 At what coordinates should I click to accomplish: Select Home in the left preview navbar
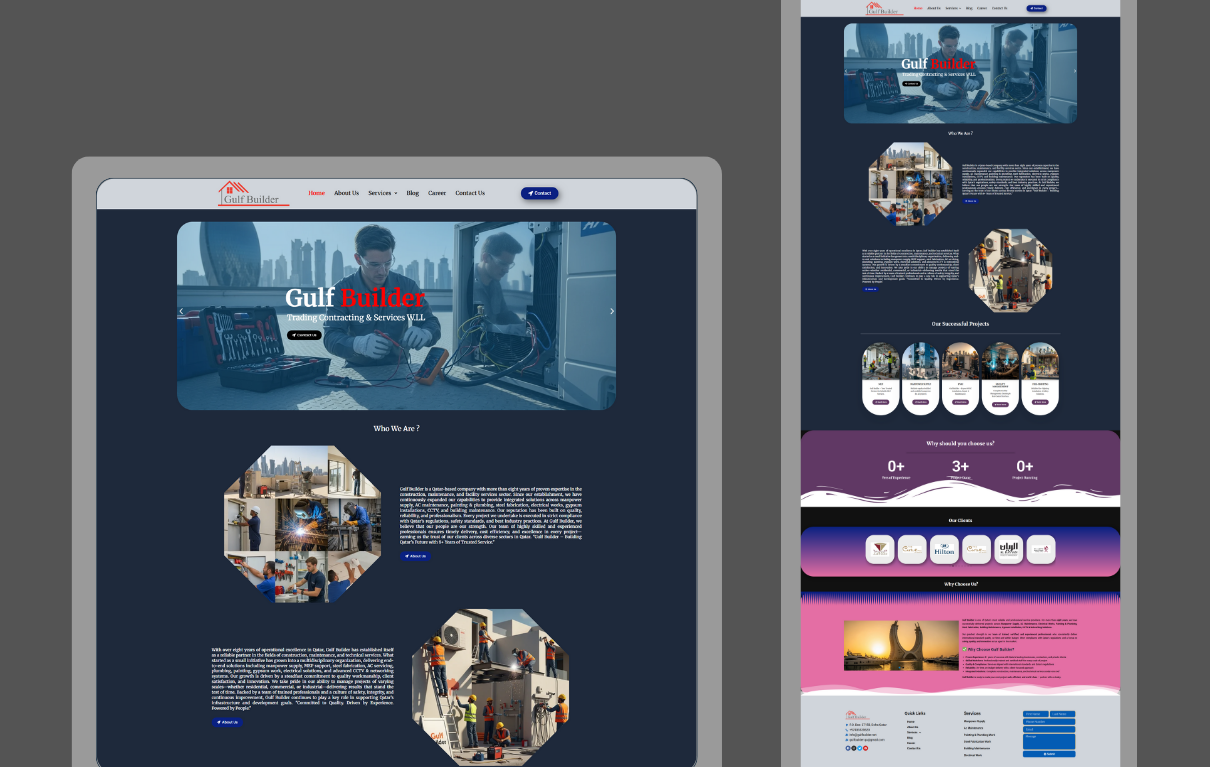(x=316, y=193)
